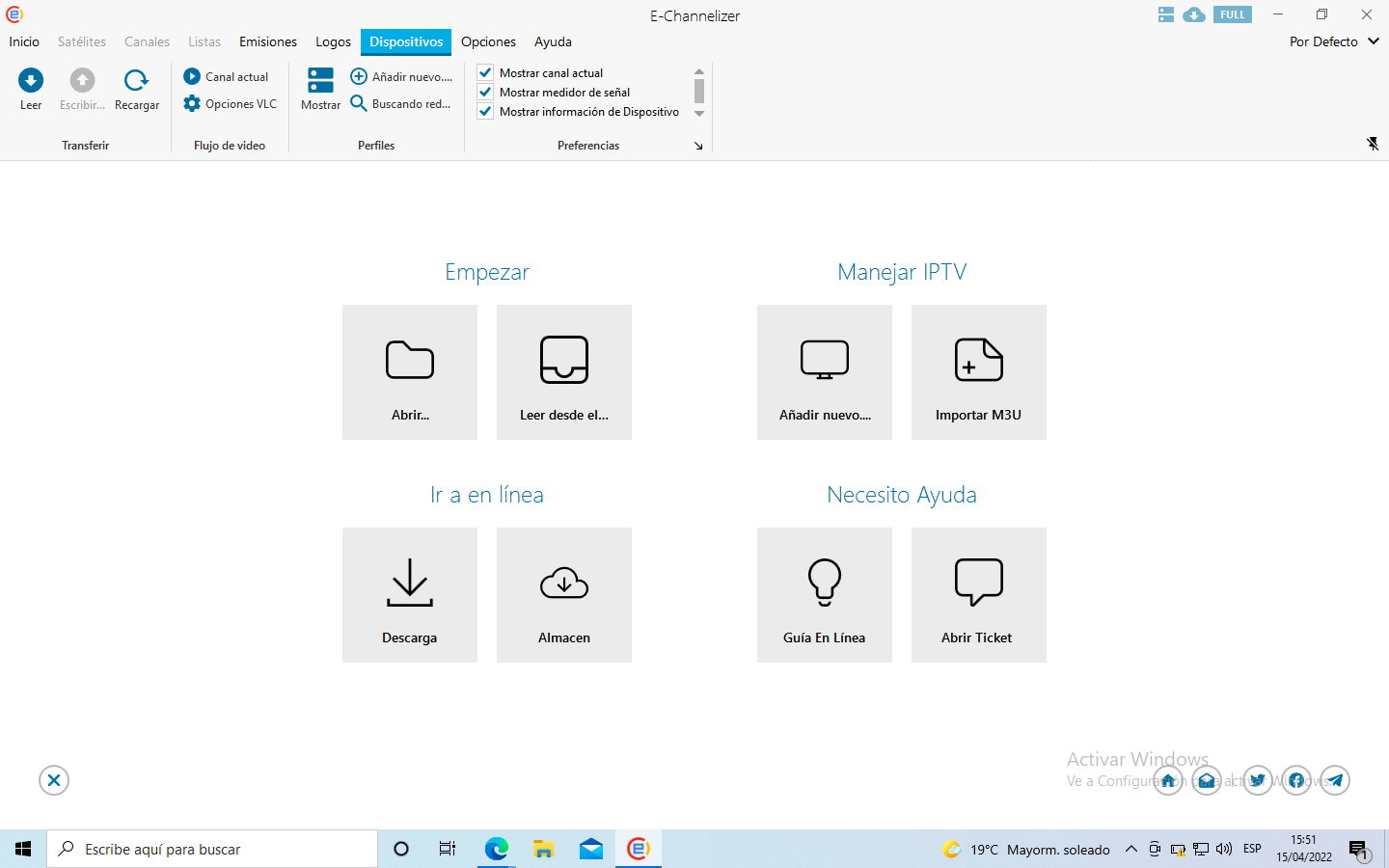Click the Windows taskbar search field
Viewport: 1389px width, 868px height.
tap(212, 849)
